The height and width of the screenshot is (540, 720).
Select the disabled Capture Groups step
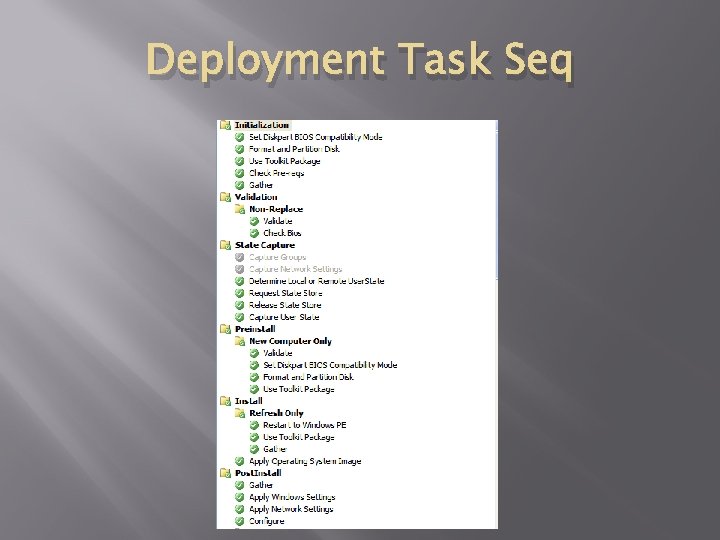pos(277,257)
